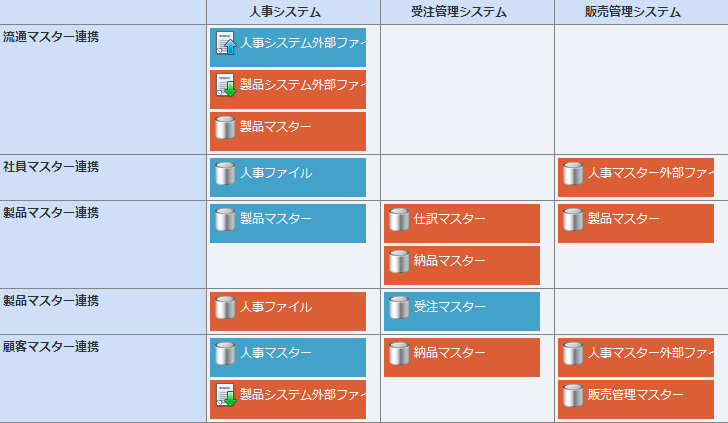Select the 社員マスター連携 row label
Screen dimensions: 728x423
pyautogui.click(x=51, y=167)
